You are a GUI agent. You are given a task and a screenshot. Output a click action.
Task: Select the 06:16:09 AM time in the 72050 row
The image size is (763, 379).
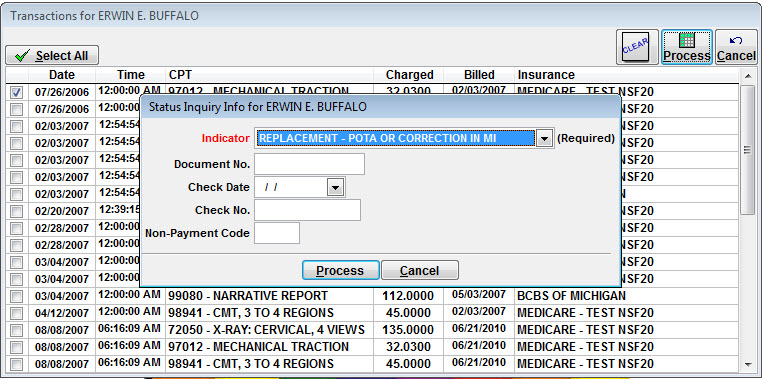(x=130, y=329)
